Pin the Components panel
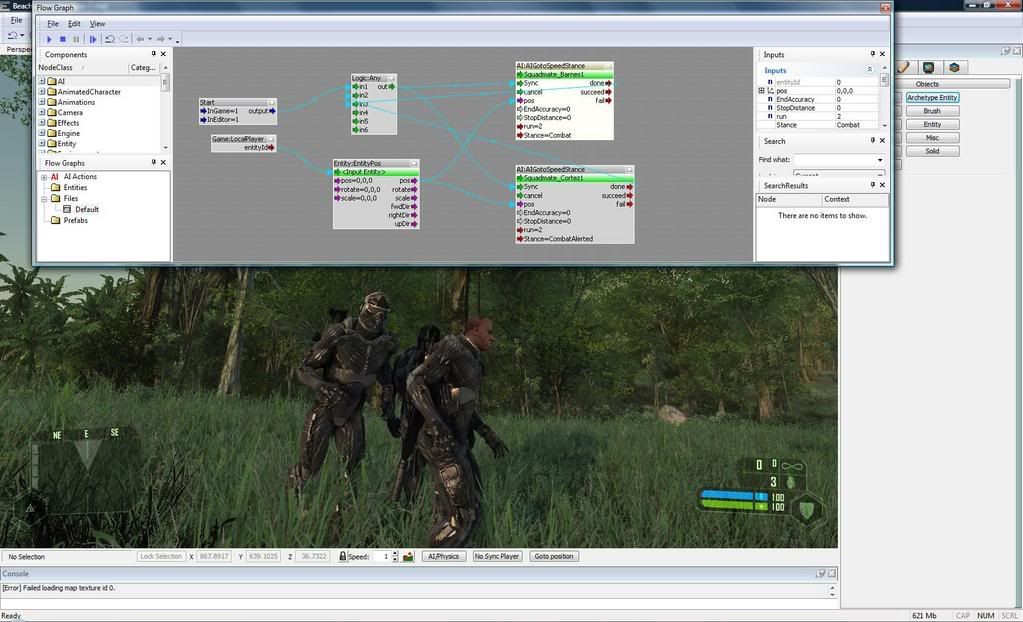Viewport: 1023px width, 622px height. coord(153,54)
